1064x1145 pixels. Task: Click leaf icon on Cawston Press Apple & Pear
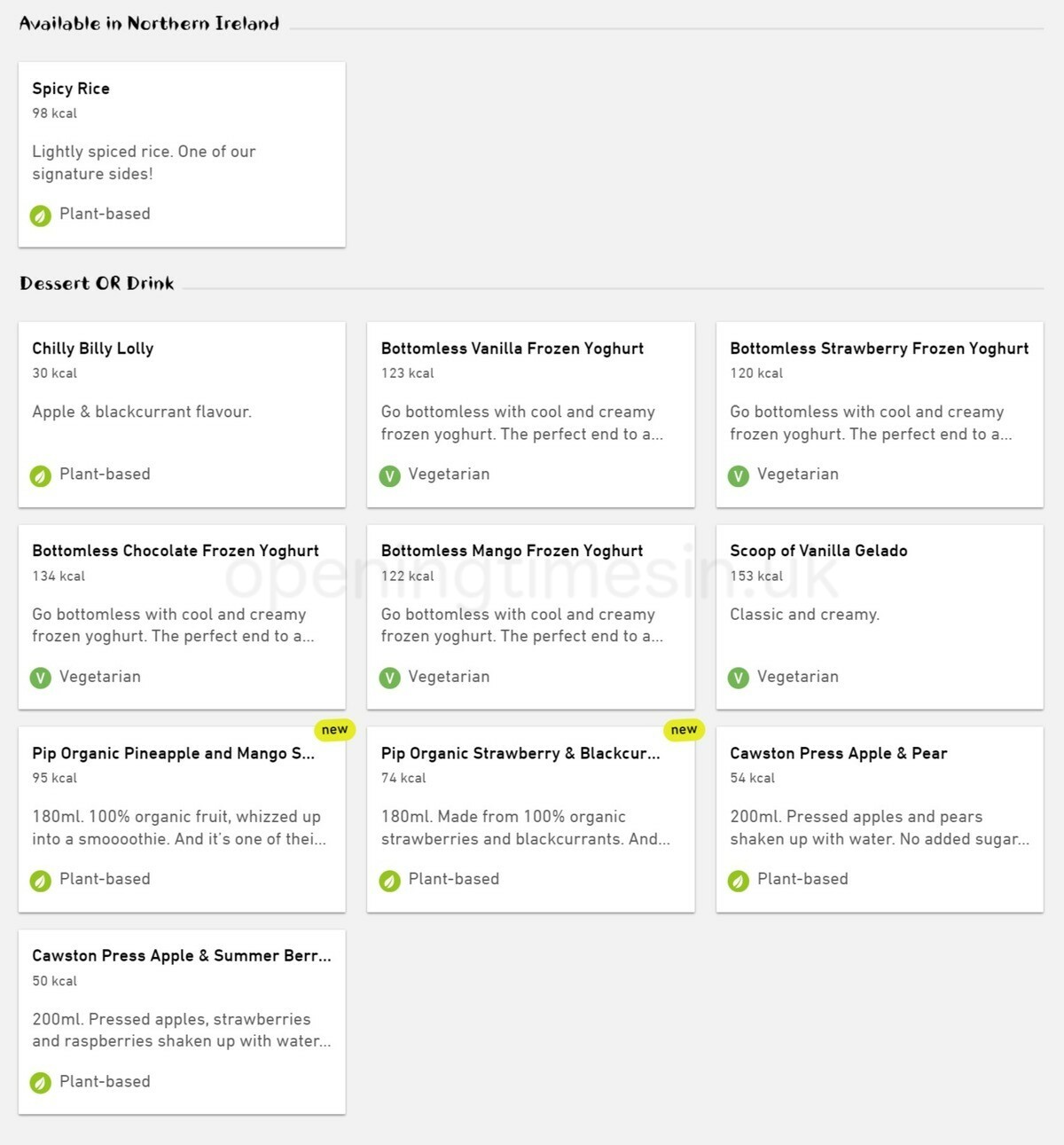tap(739, 881)
